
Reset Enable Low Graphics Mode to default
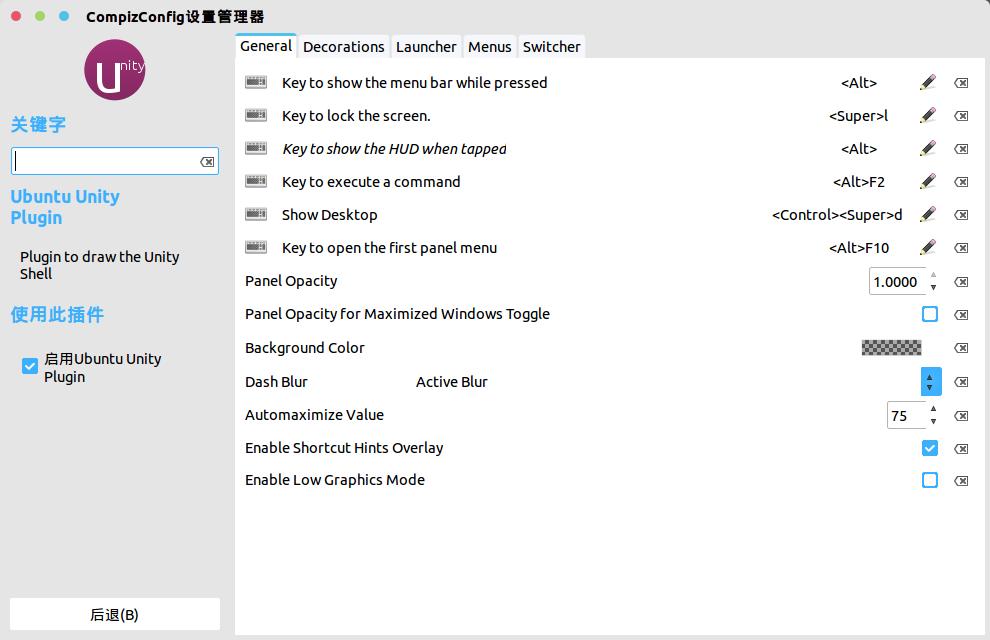961,481
